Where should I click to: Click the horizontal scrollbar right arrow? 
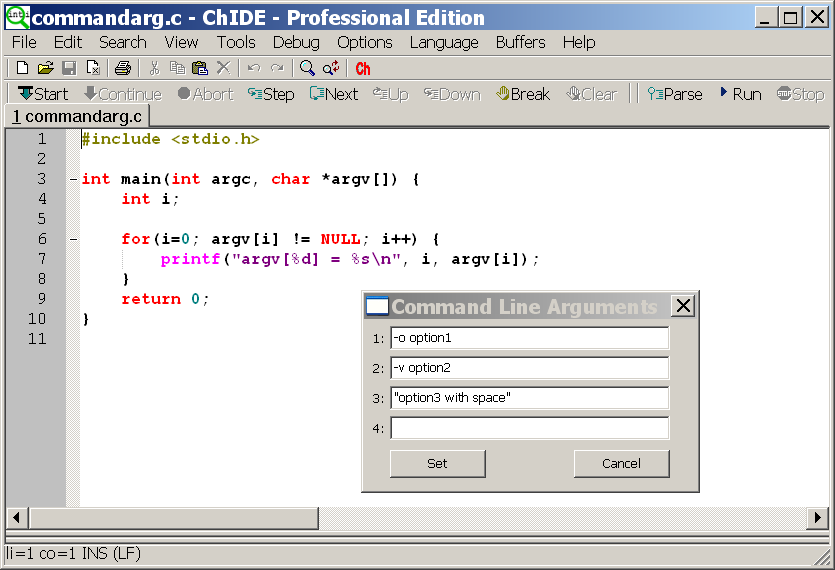[x=817, y=517]
